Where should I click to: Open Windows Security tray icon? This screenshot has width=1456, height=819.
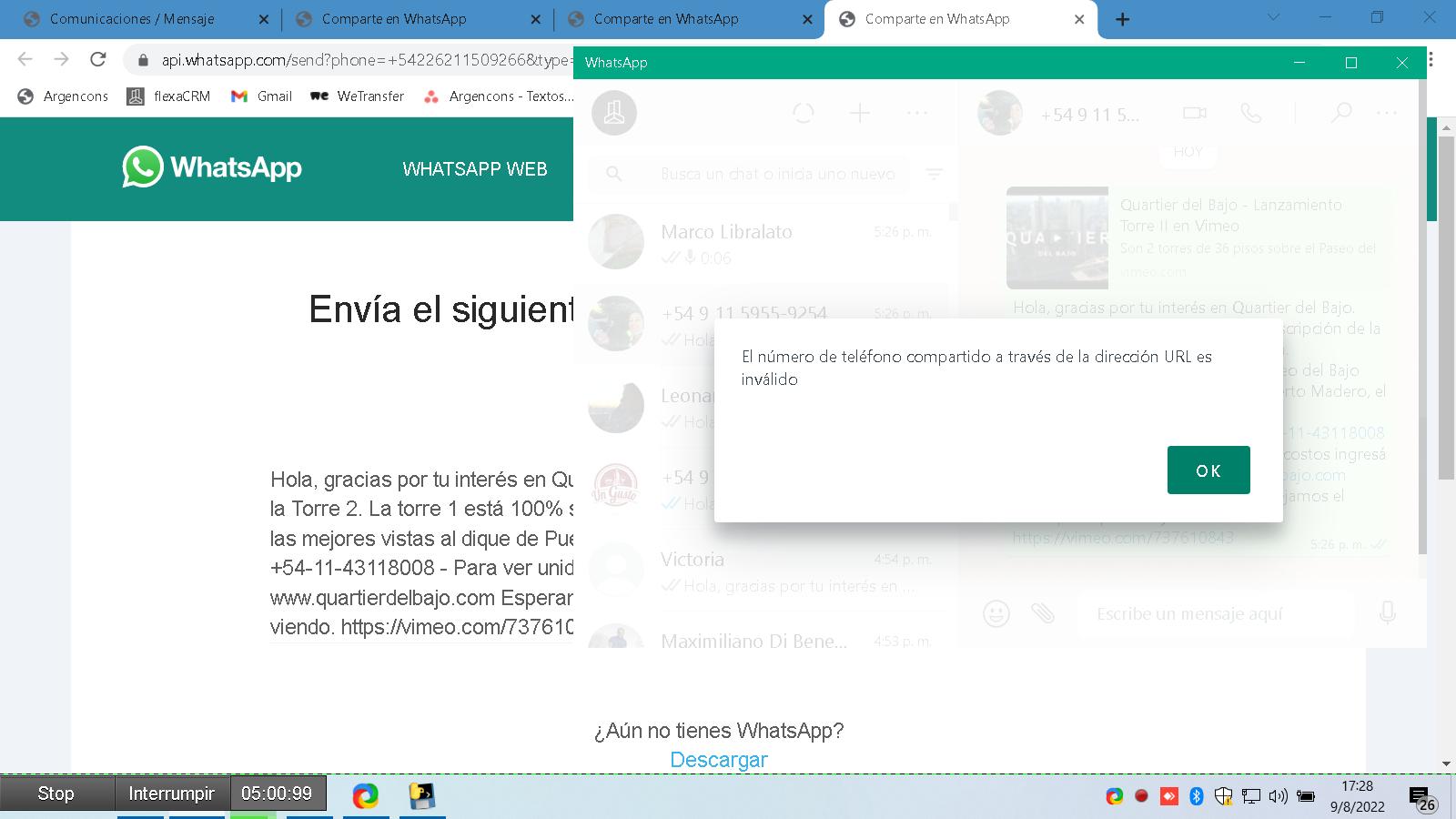pyautogui.click(x=1224, y=796)
